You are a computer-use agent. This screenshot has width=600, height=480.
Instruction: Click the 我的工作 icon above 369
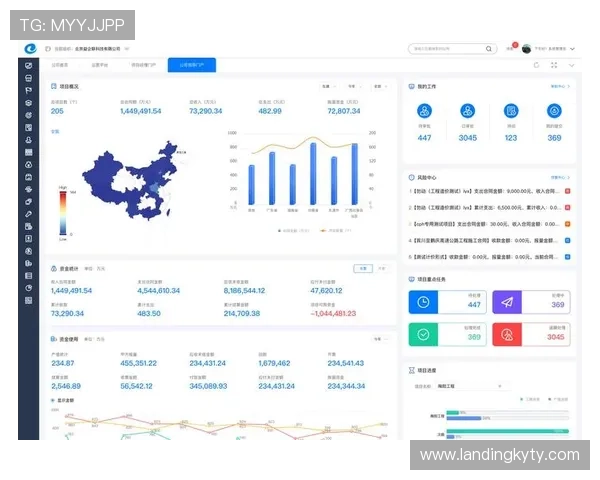click(554, 111)
